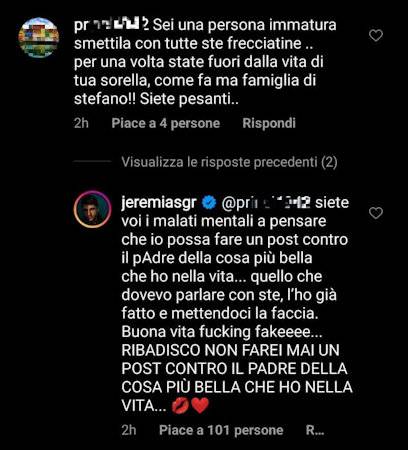Click the line beside "Visualizza le risposte precedenti"
The image size is (408, 450).
pos(92,161)
